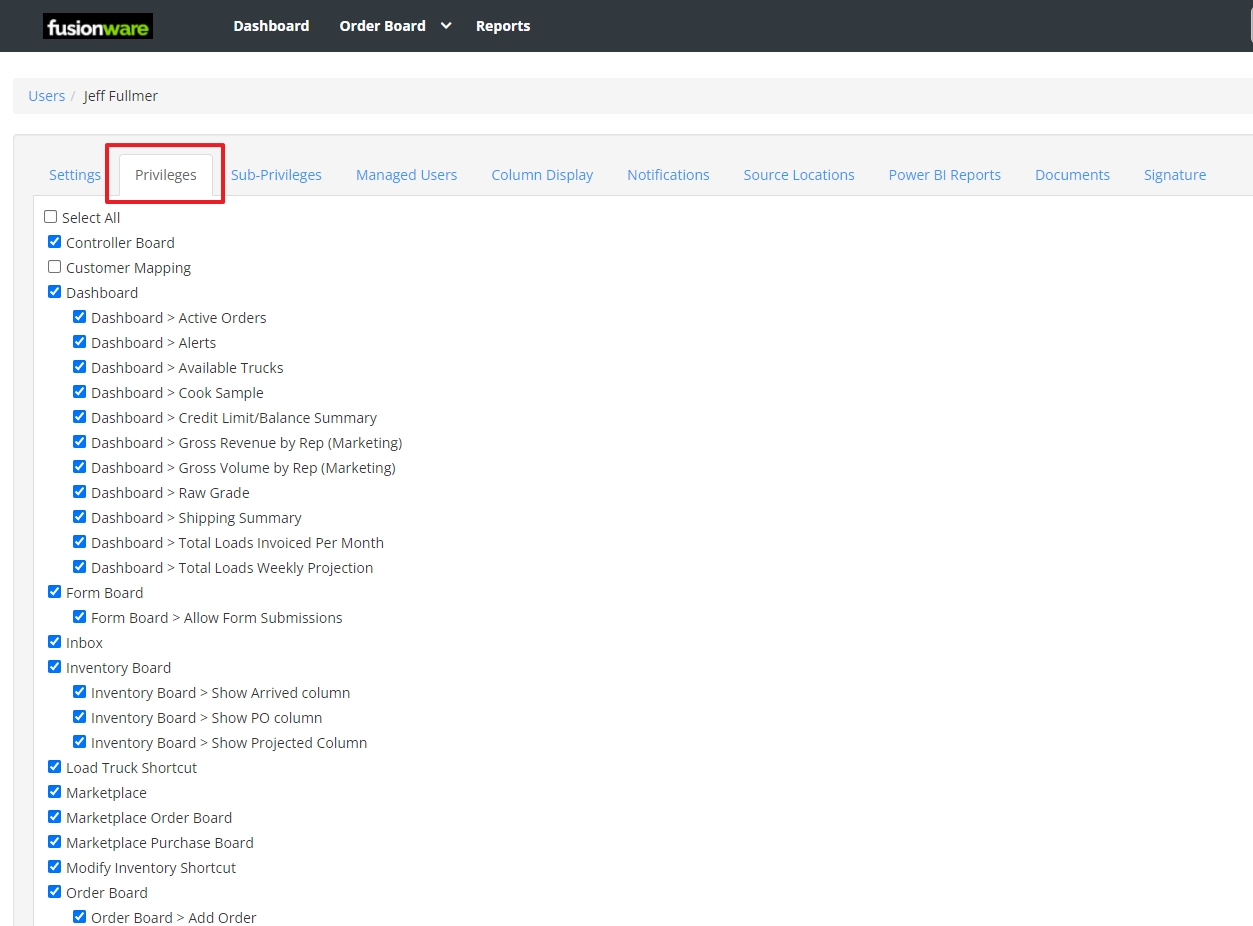
Task: Open the Notifications tab
Action: (668, 174)
